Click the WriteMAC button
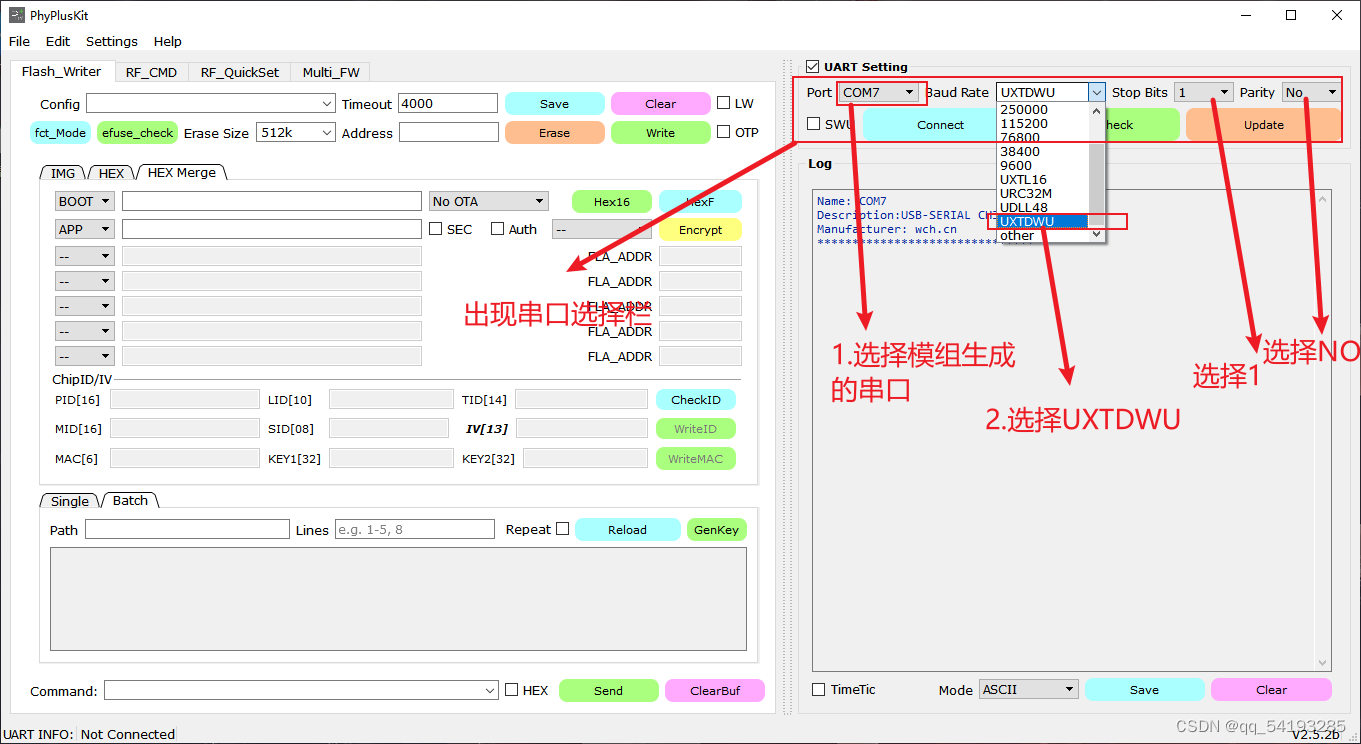Image resolution: width=1361 pixels, height=744 pixels. click(696, 458)
